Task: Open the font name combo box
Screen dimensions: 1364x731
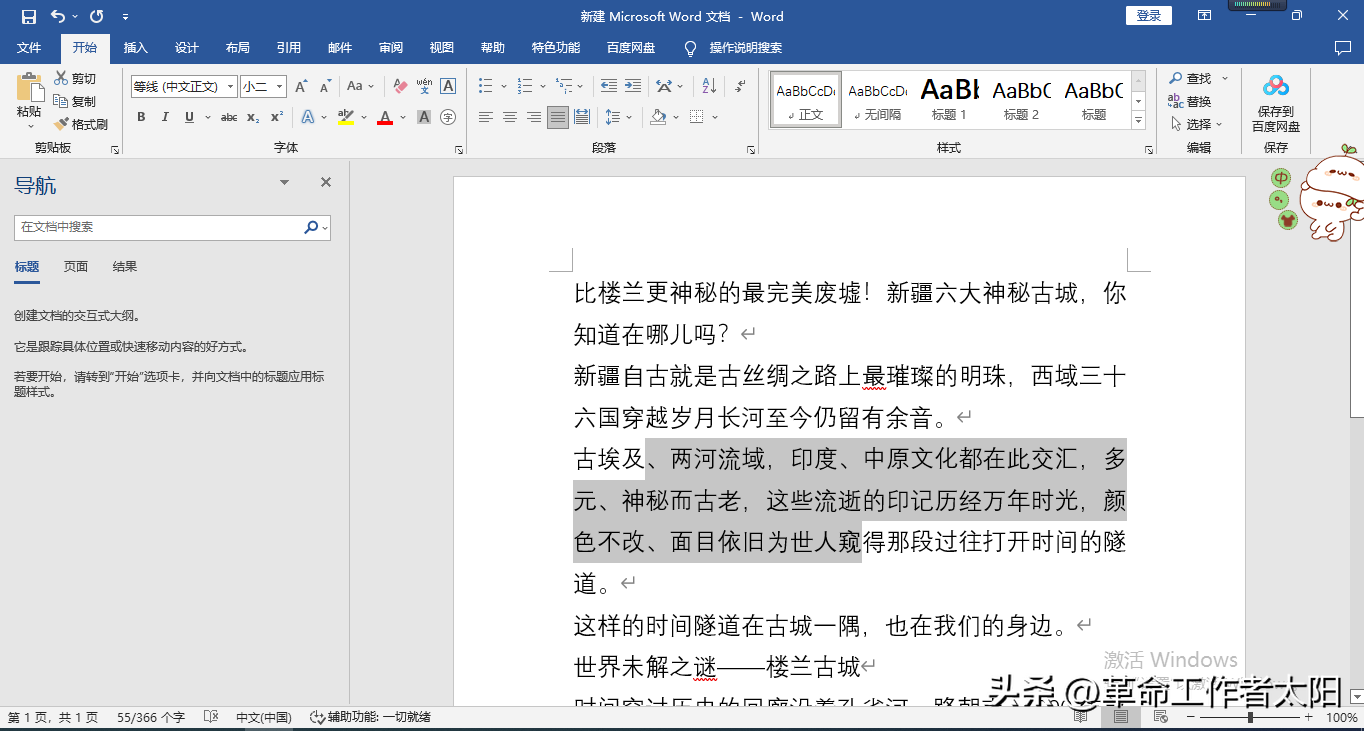Action: pyautogui.click(x=184, y=87)
